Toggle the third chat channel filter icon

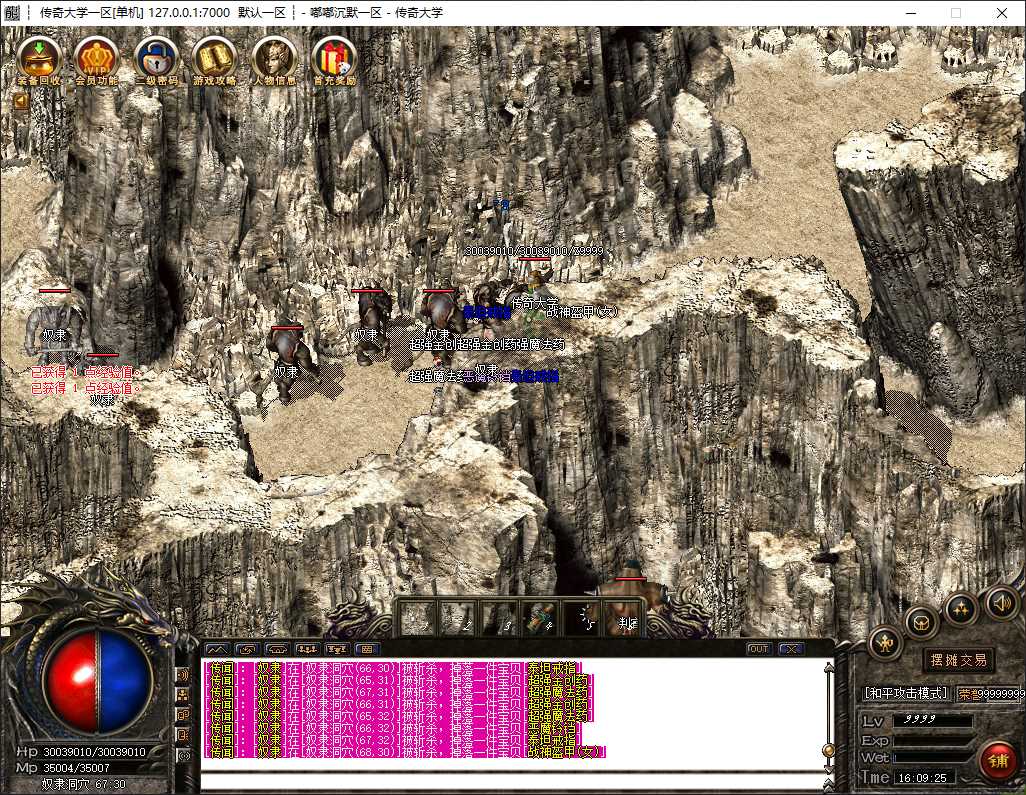(183, 715)
